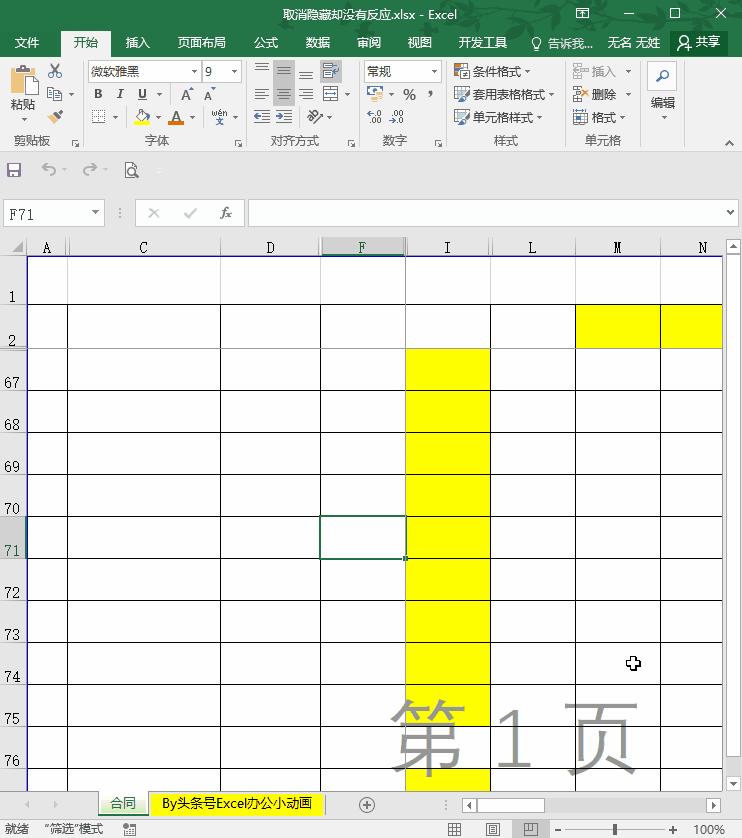Click the 共享 Share button
Screen dimensions: 742x838
click(x=699, y=43)
